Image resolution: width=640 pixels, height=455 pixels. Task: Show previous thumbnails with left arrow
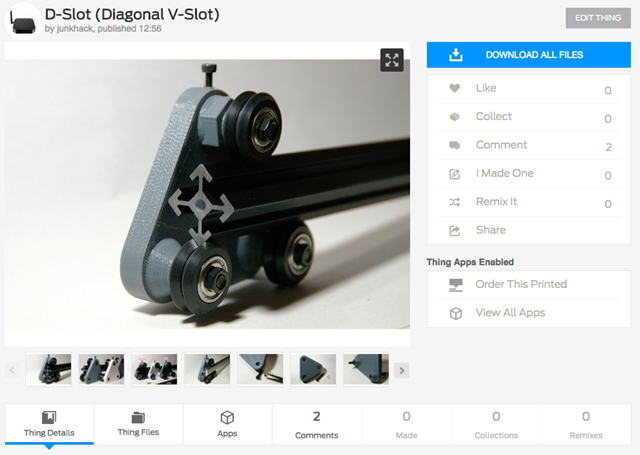[x=12, y=371]
